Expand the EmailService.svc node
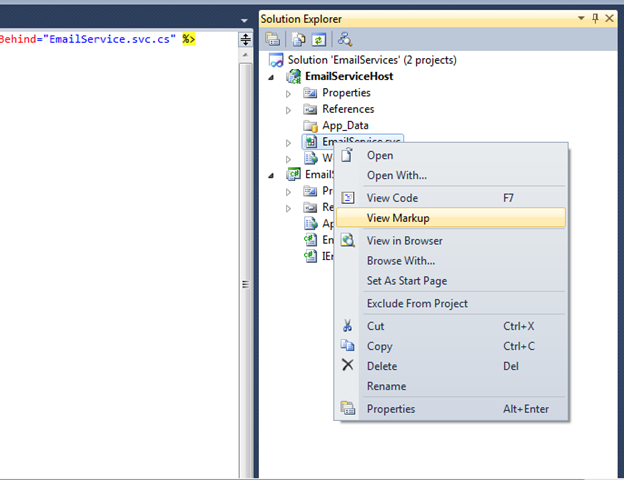The width and height of the screenshot is (624, 480). 289,142
